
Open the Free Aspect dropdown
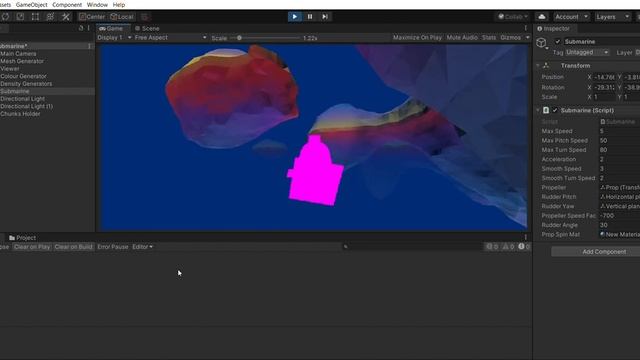point(171,38)
